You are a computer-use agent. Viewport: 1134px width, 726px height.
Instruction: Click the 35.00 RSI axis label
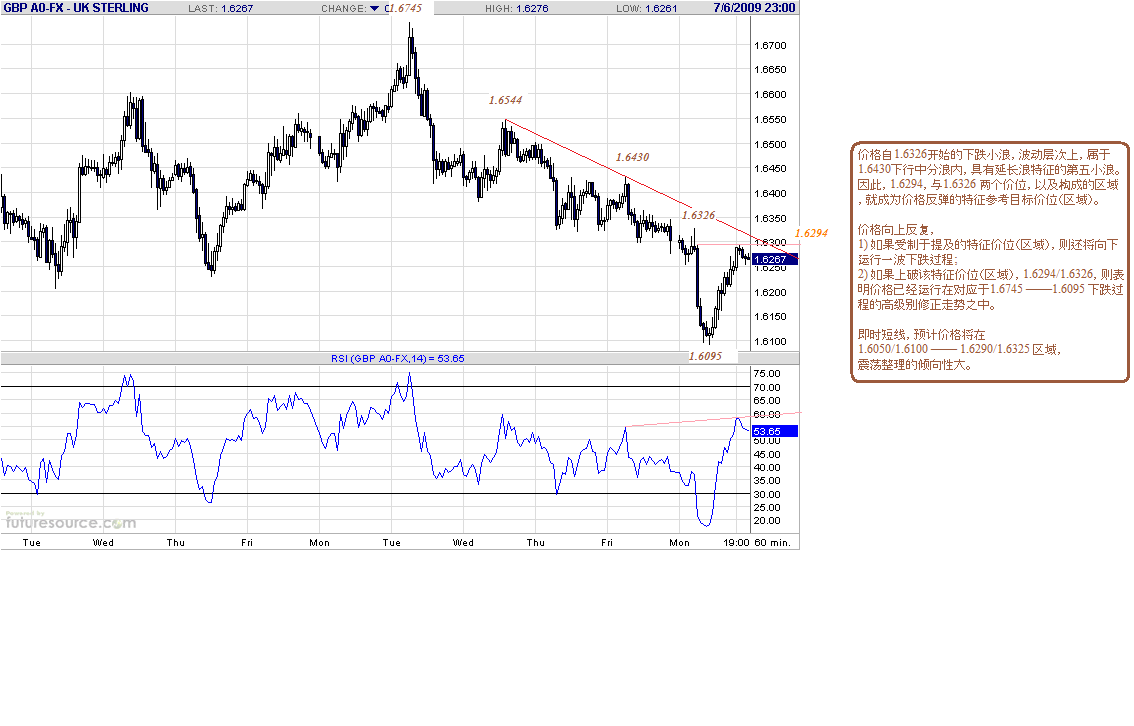[767, 481]
